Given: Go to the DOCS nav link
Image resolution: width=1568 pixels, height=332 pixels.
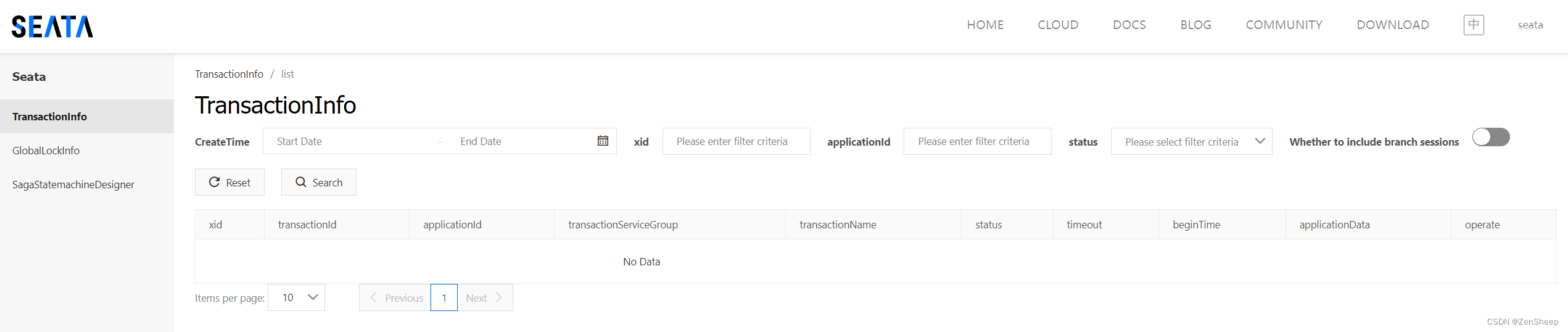Looking at the screenshot, I should 1129,25.
